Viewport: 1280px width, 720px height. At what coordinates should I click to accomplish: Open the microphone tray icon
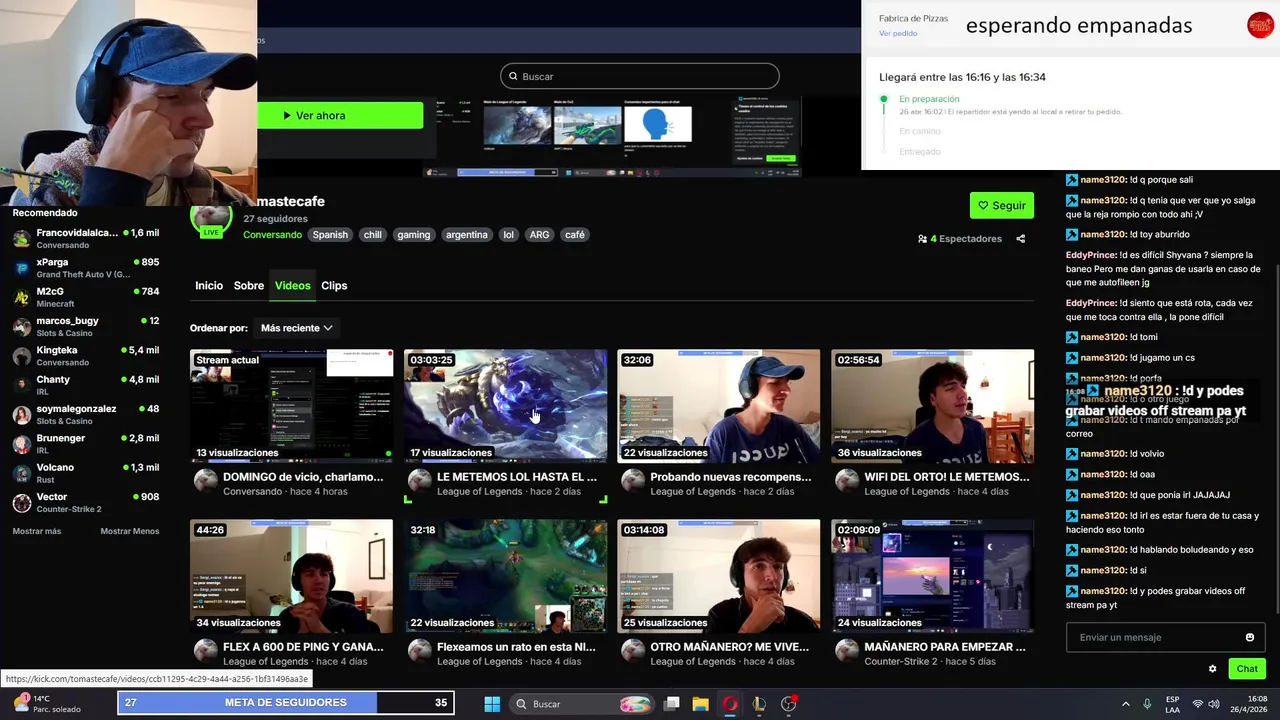[1147, 704]
